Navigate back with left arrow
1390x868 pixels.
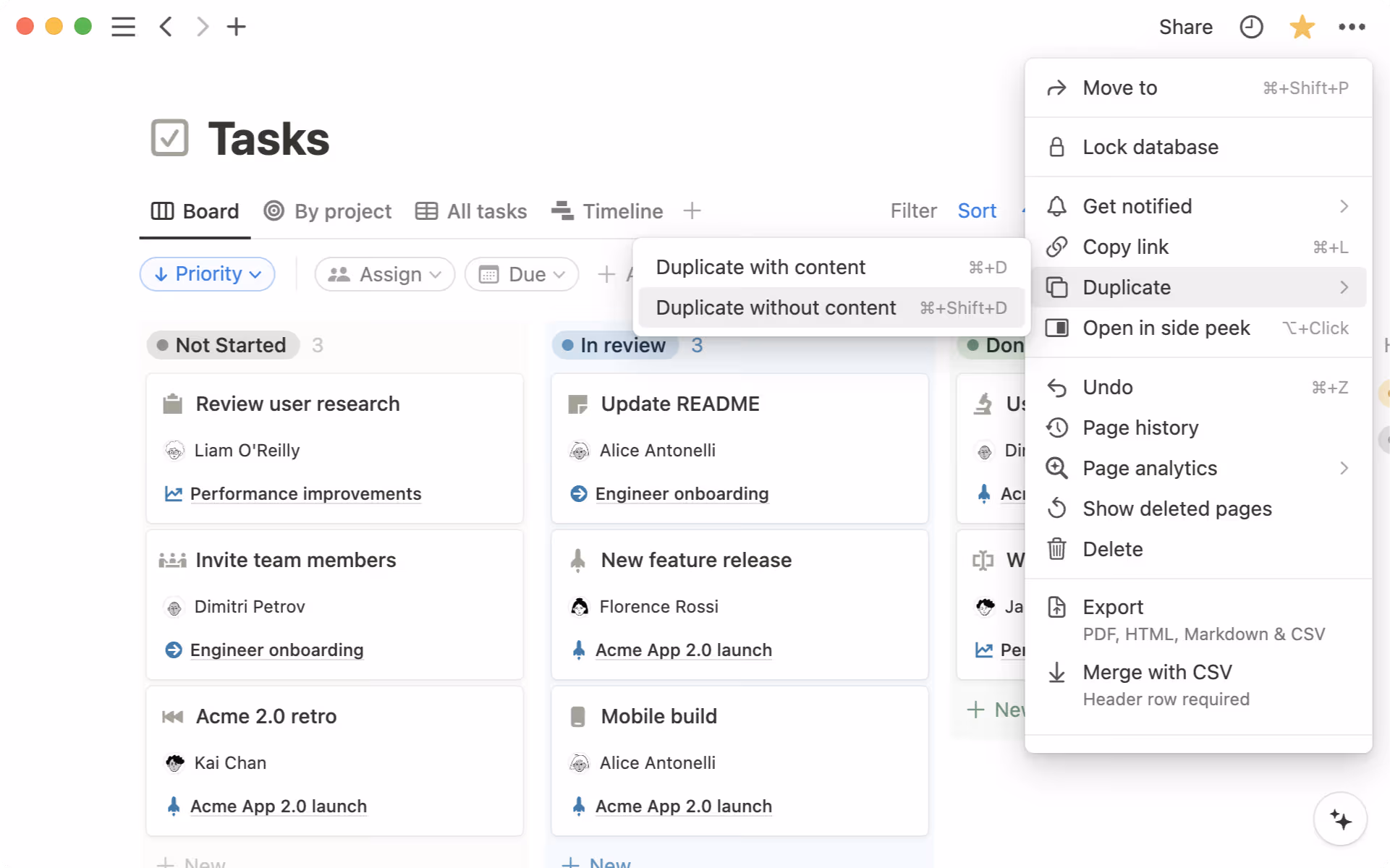tap(166, 27)
